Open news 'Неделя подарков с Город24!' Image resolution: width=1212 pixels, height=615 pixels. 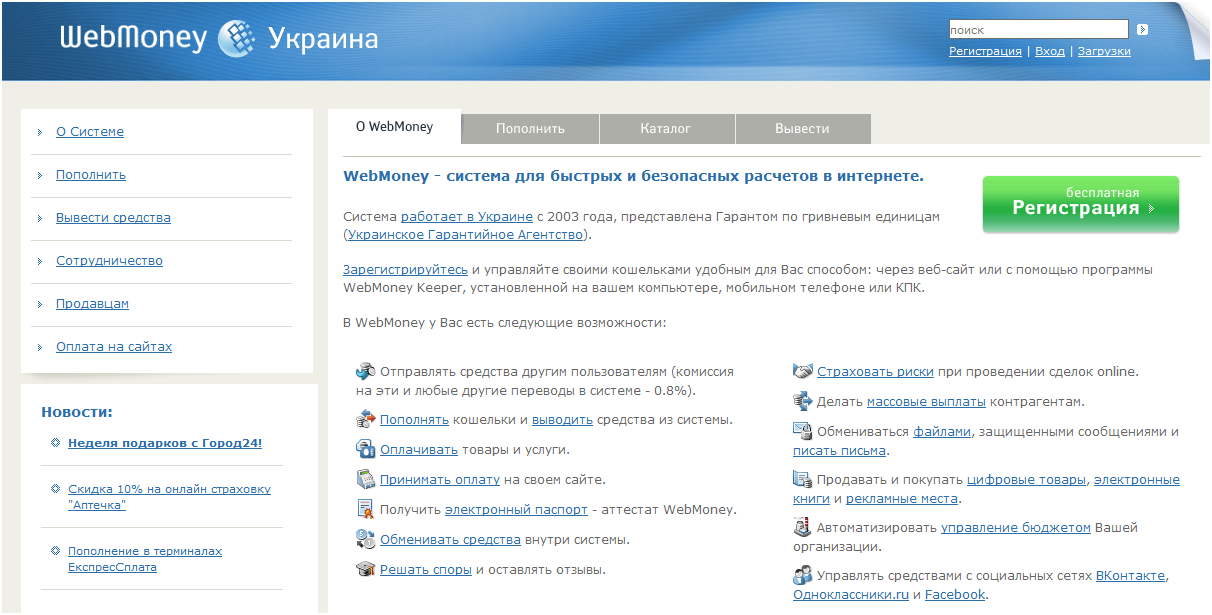[x=165, y=443]
